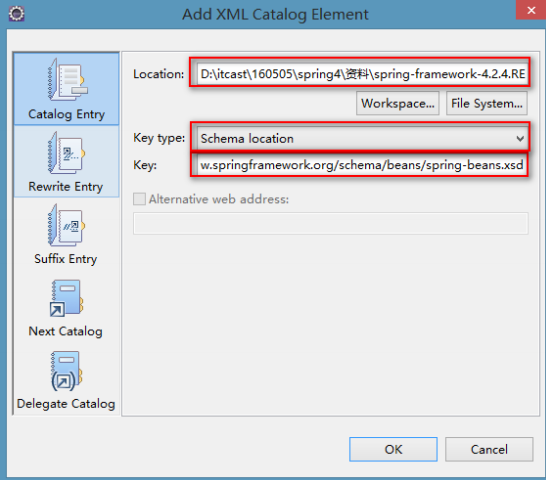546x480 pixels.
Task: Open the Key type dropdown arrow
Action: coord(520,138)
